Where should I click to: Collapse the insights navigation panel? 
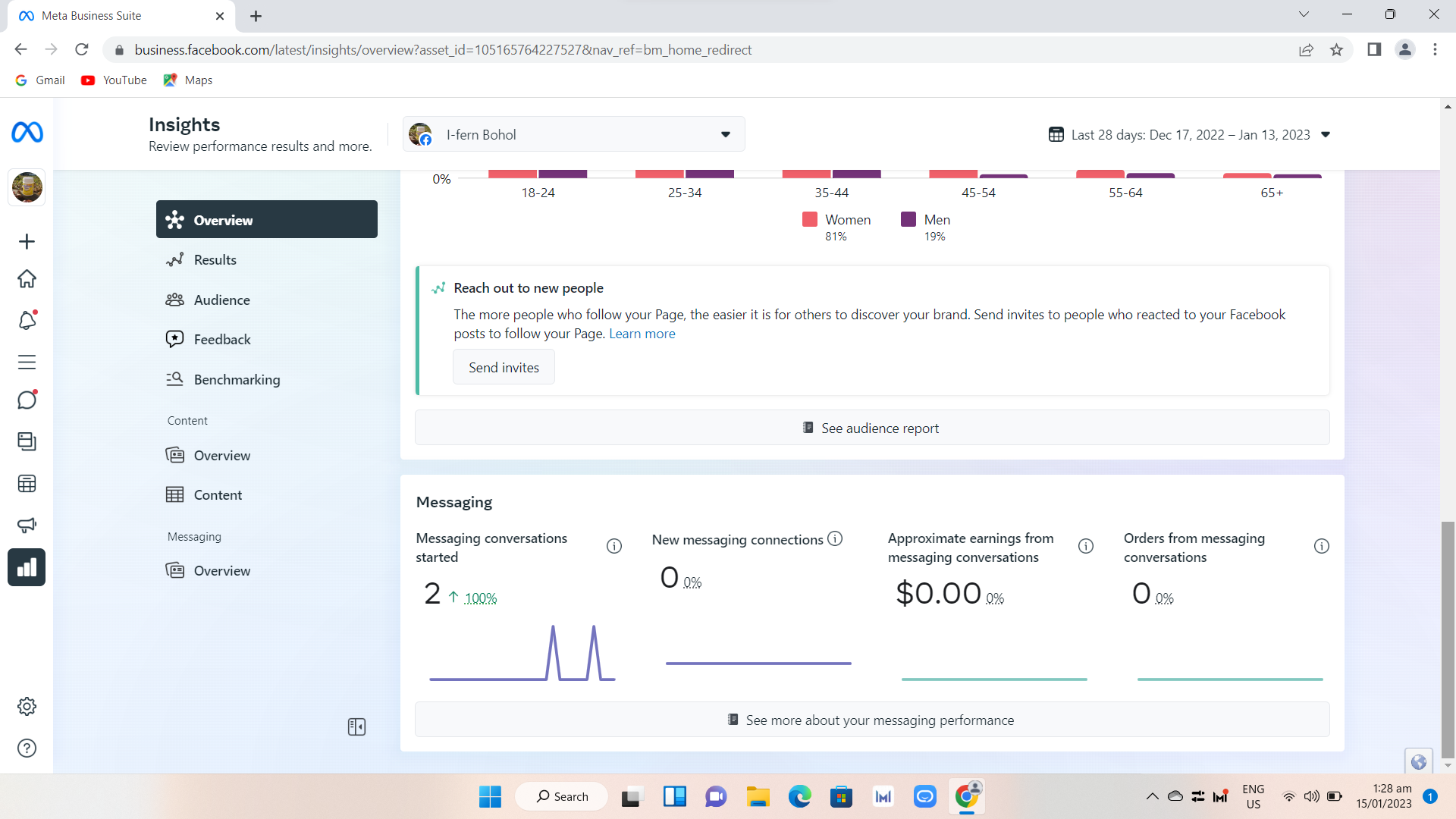pyautogui.click(x=356, y=727)
